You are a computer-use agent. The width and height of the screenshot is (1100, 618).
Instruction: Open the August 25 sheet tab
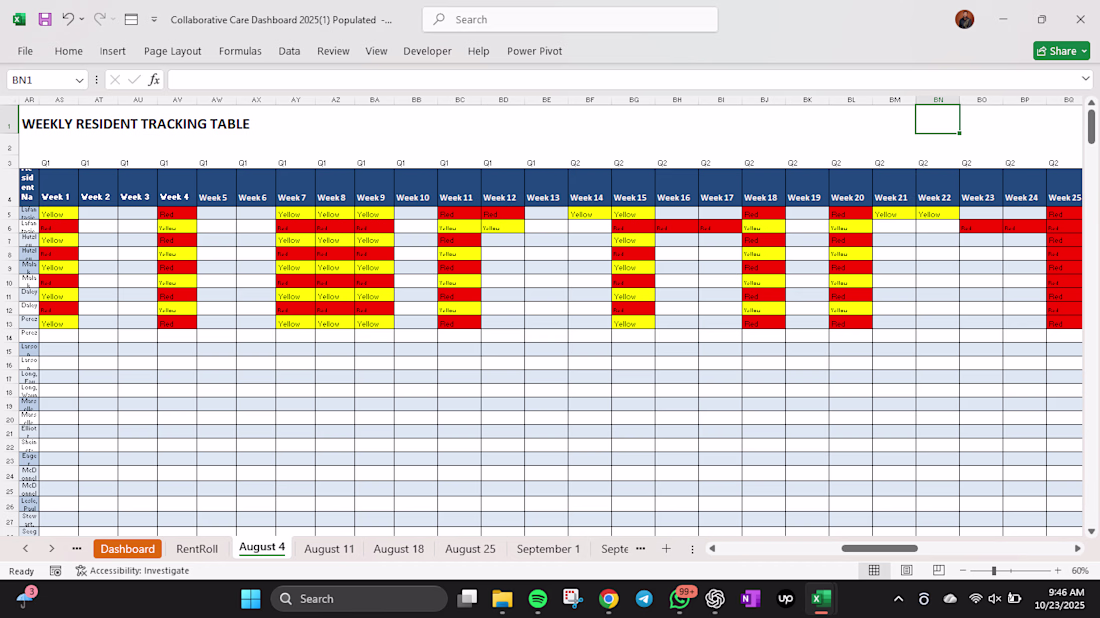coord(470,549)
